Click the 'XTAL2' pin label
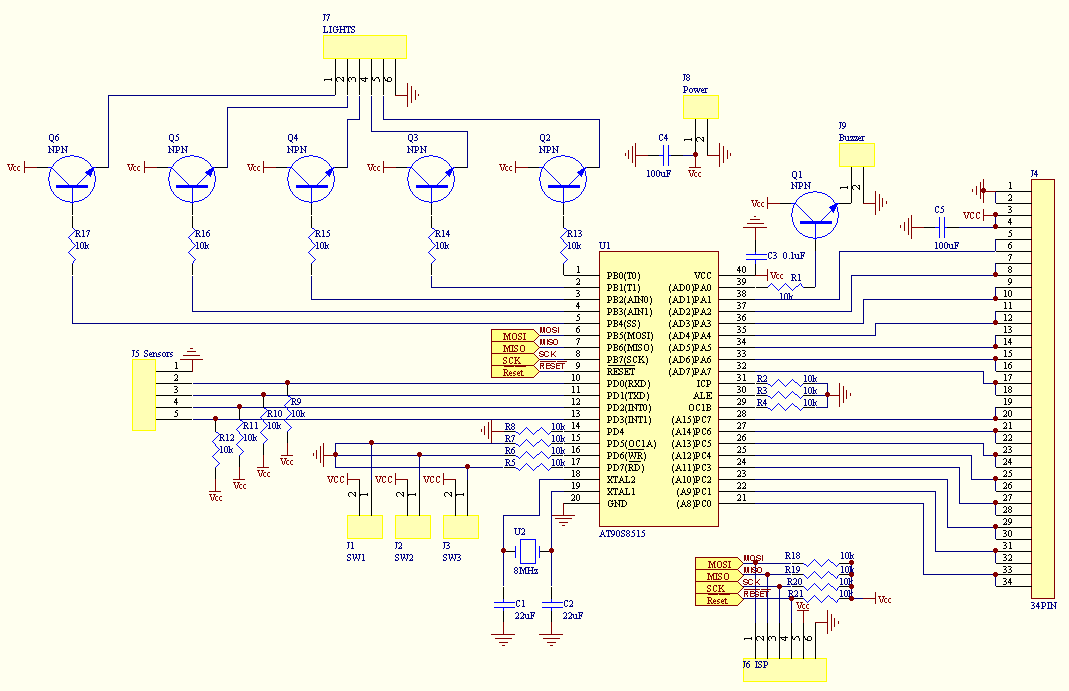 click(621, 479)
